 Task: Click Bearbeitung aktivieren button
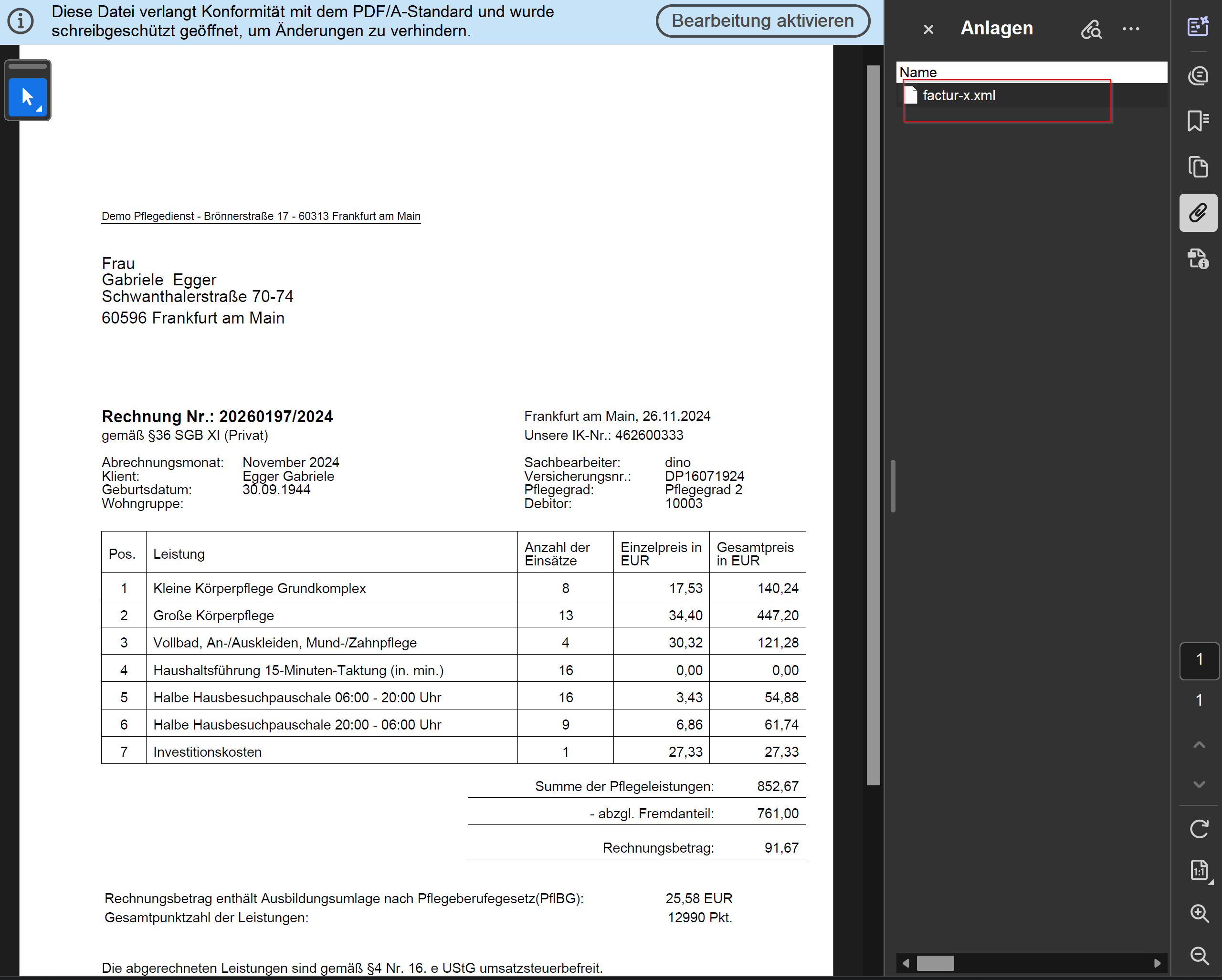[x=762, y=21]
